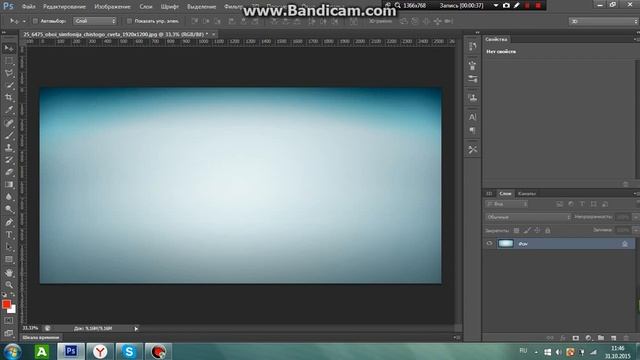Select the Rectangle shape tool
Viewport: 640px width, 360px height.
pos(9,259)
